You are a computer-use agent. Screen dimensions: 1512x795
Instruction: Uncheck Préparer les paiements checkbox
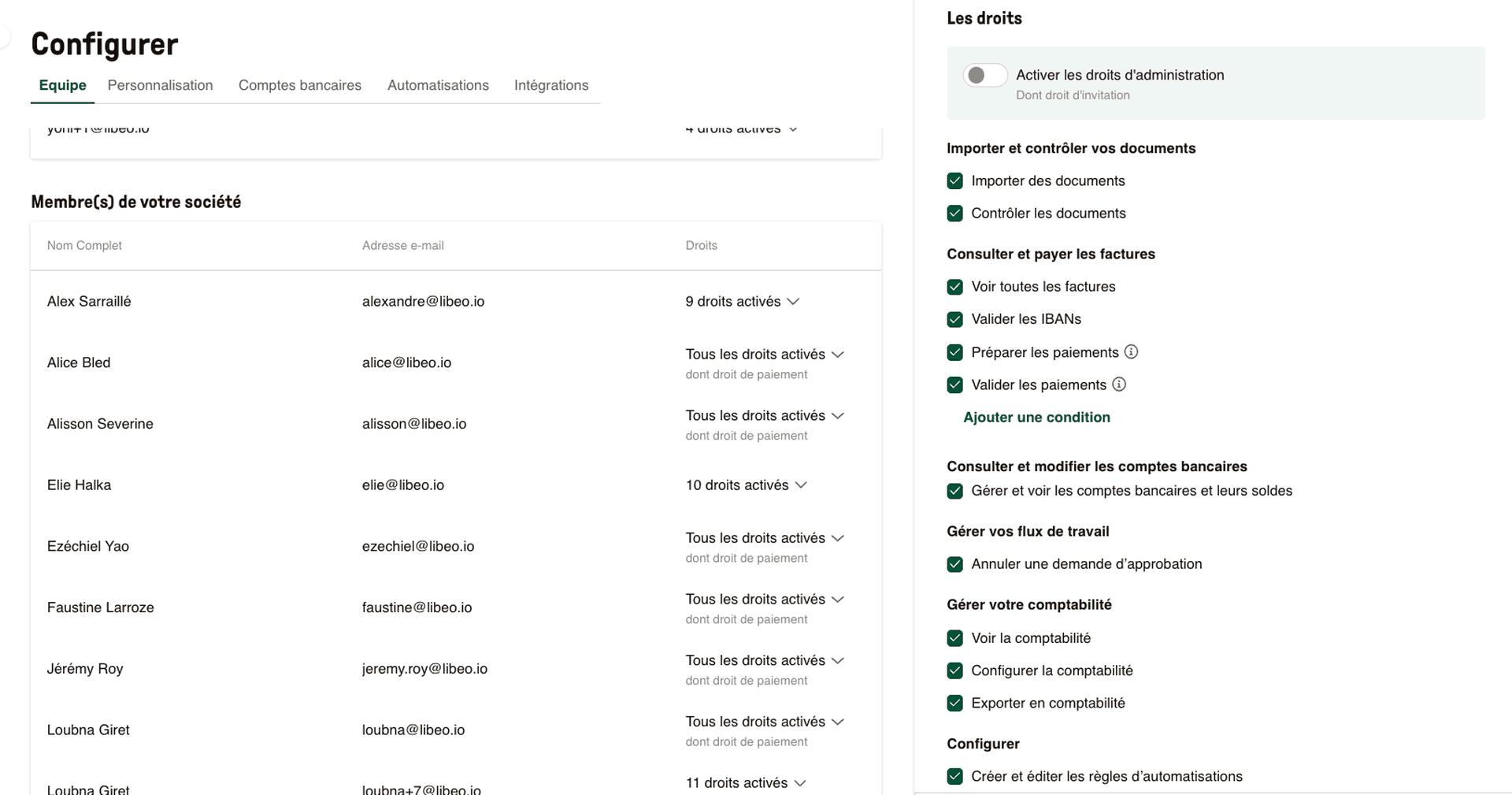point(955,352)
